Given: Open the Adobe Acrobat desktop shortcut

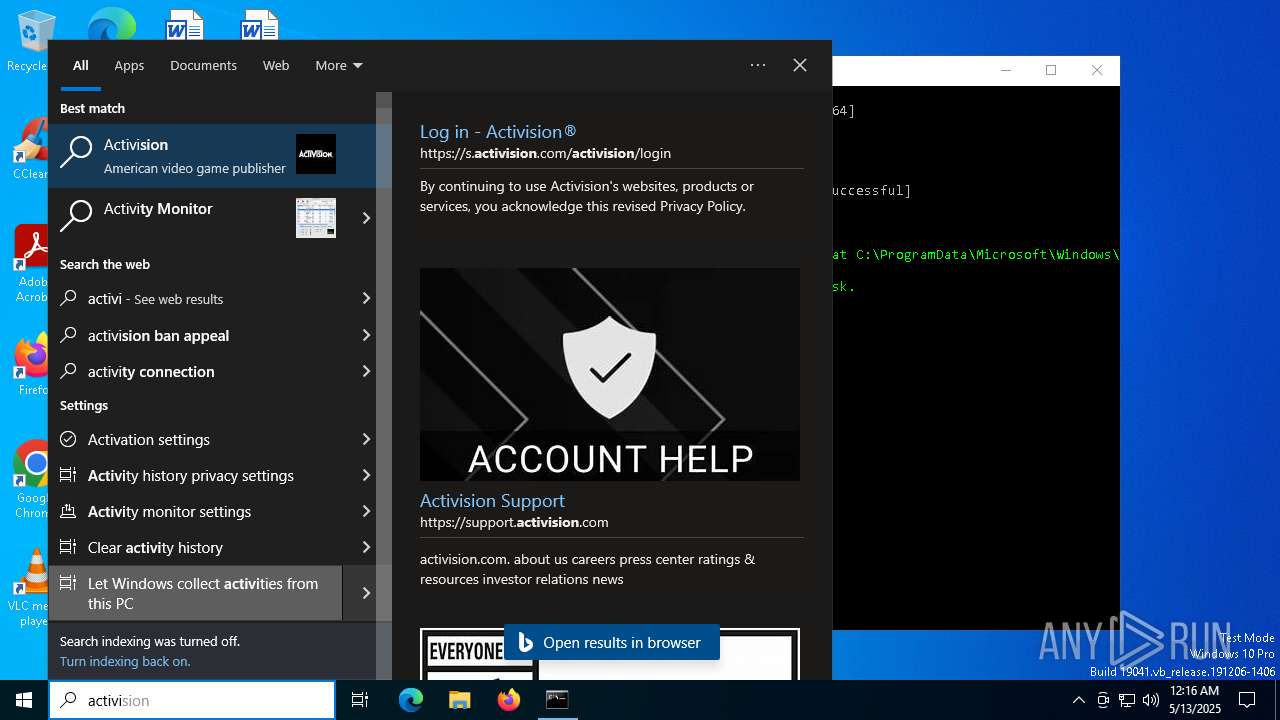Looking at the screenshot, I should [30, 263].
